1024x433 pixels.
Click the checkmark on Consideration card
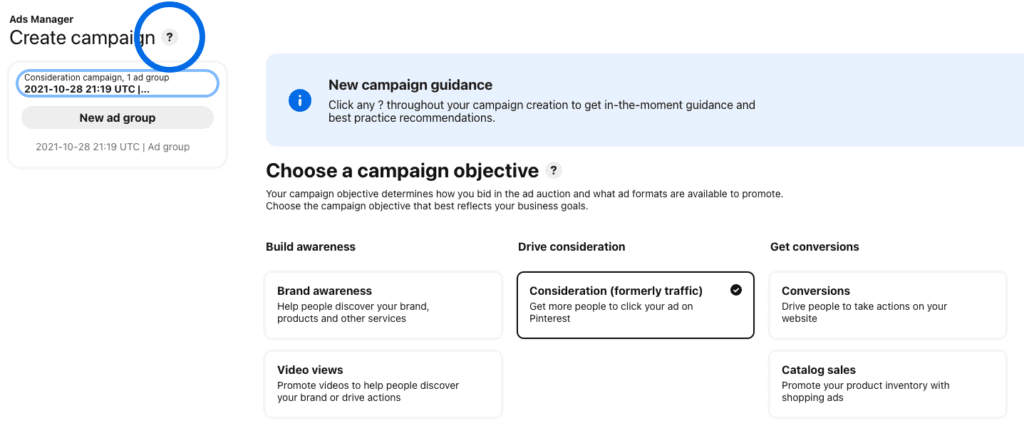click(736, 290)
